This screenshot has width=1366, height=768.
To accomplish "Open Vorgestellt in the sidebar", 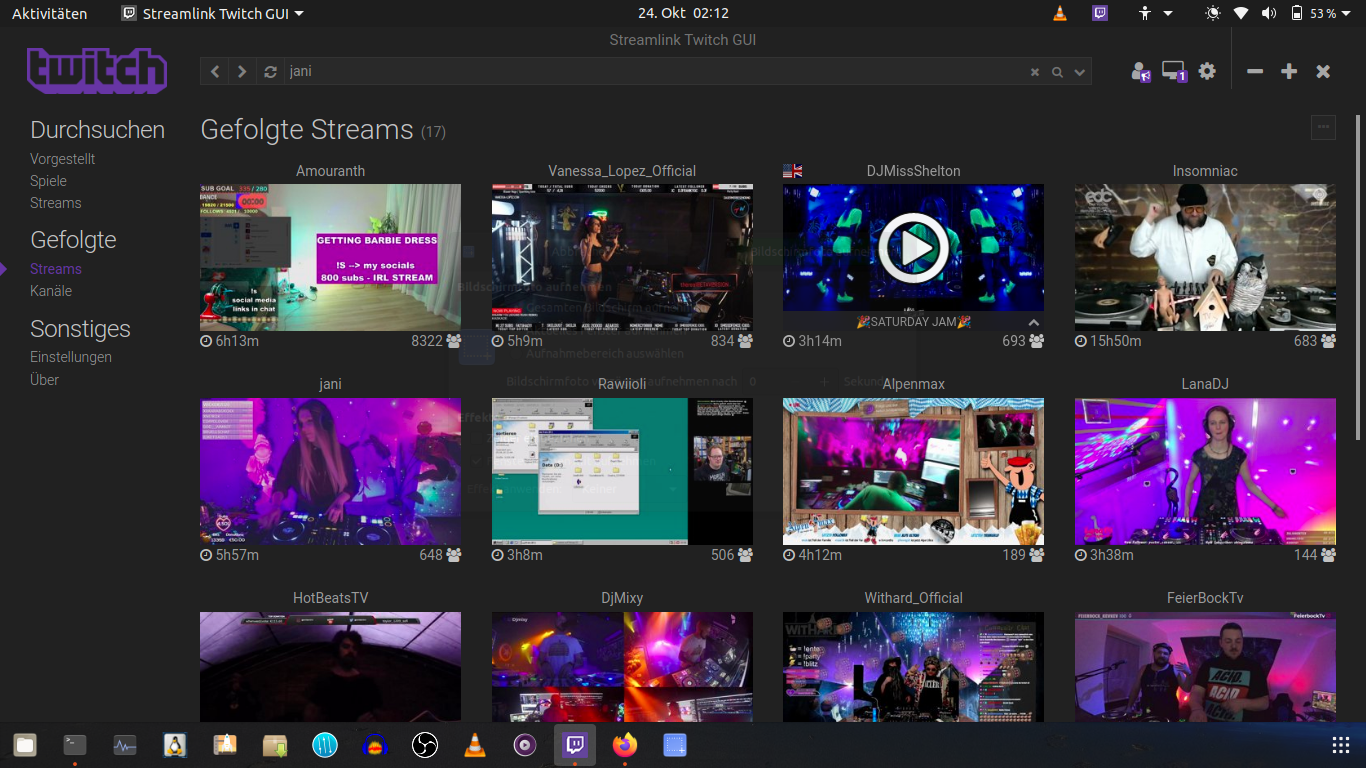I will click(63, 159).
